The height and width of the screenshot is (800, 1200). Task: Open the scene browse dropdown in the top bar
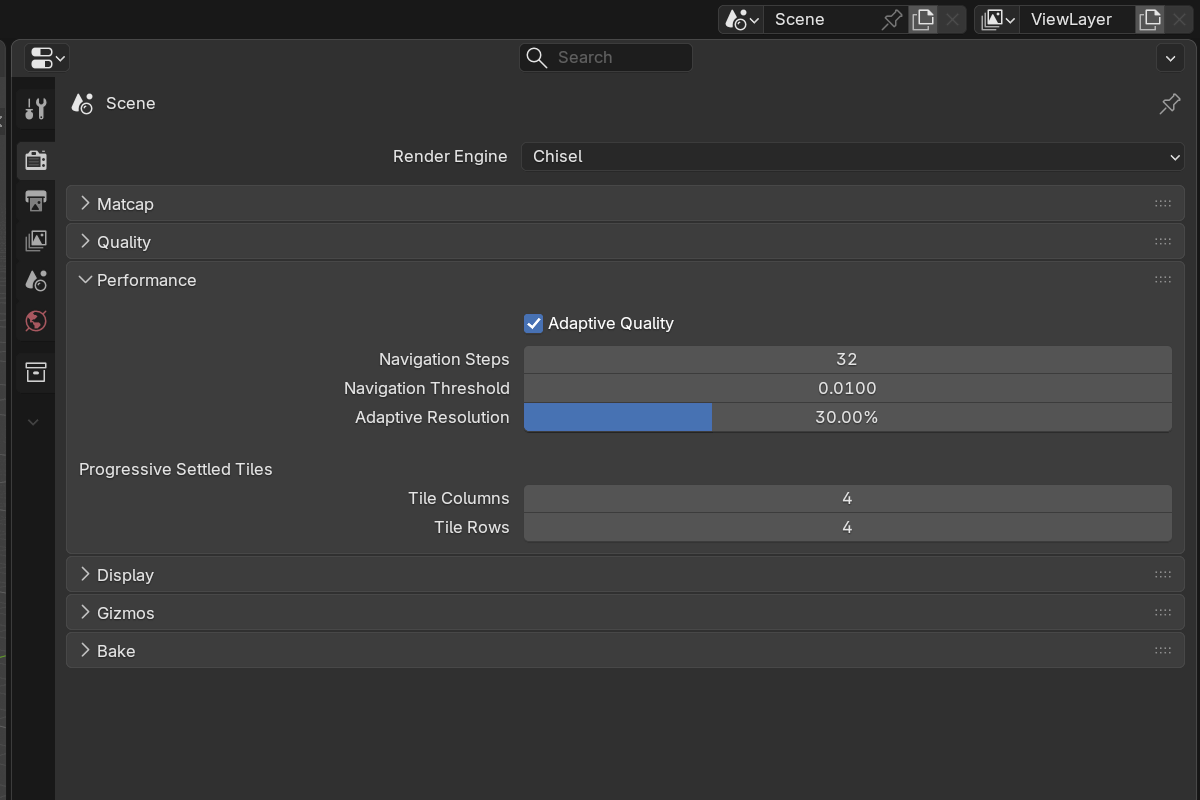tap(742, 19)
